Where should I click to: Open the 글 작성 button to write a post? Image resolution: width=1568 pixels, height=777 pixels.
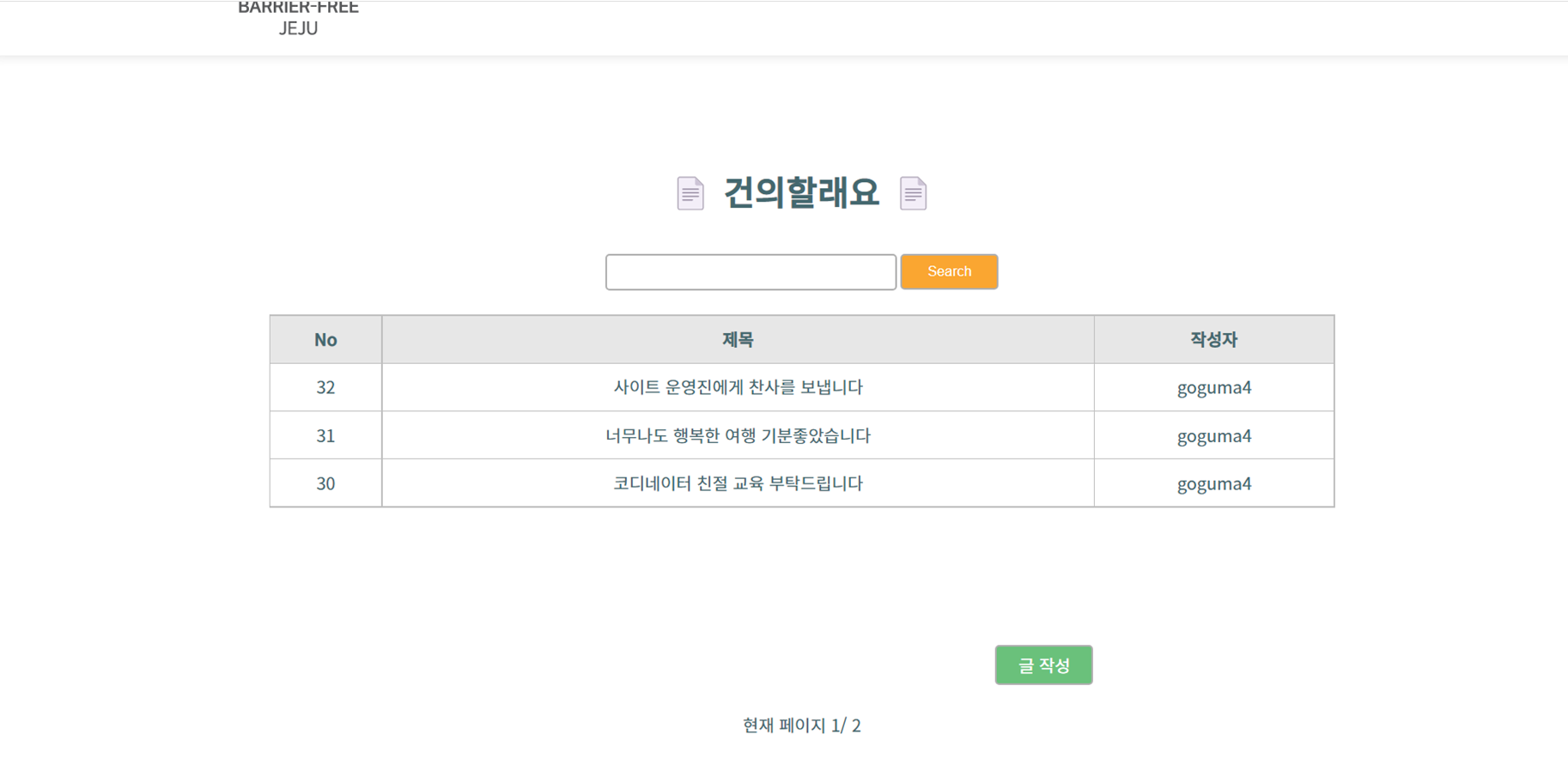click(1043, 664)
